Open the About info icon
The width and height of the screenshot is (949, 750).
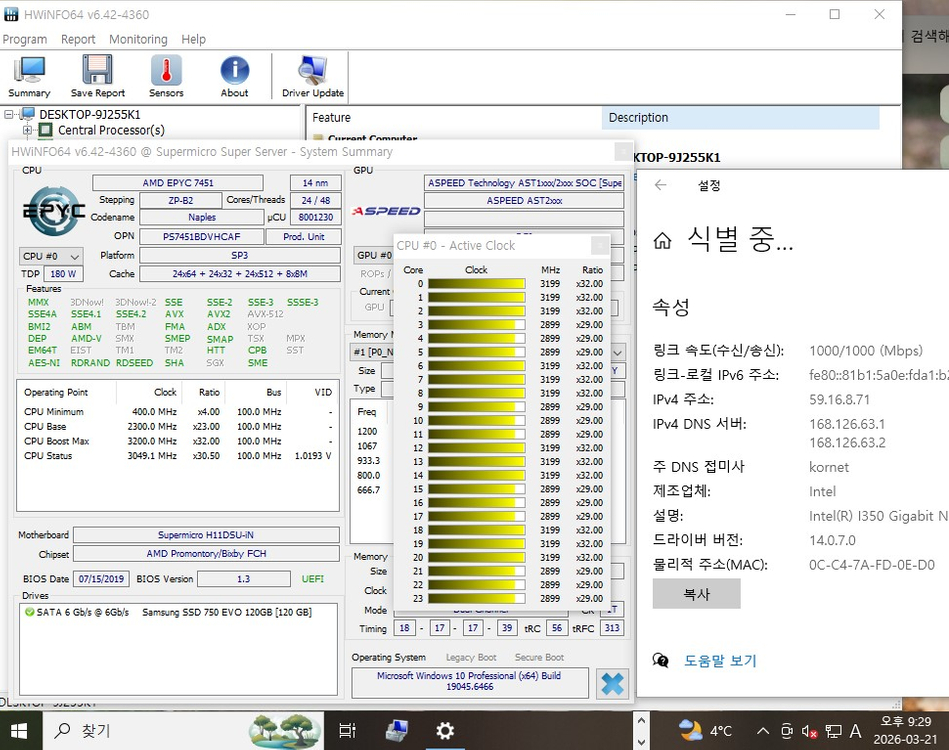[234, 76]
